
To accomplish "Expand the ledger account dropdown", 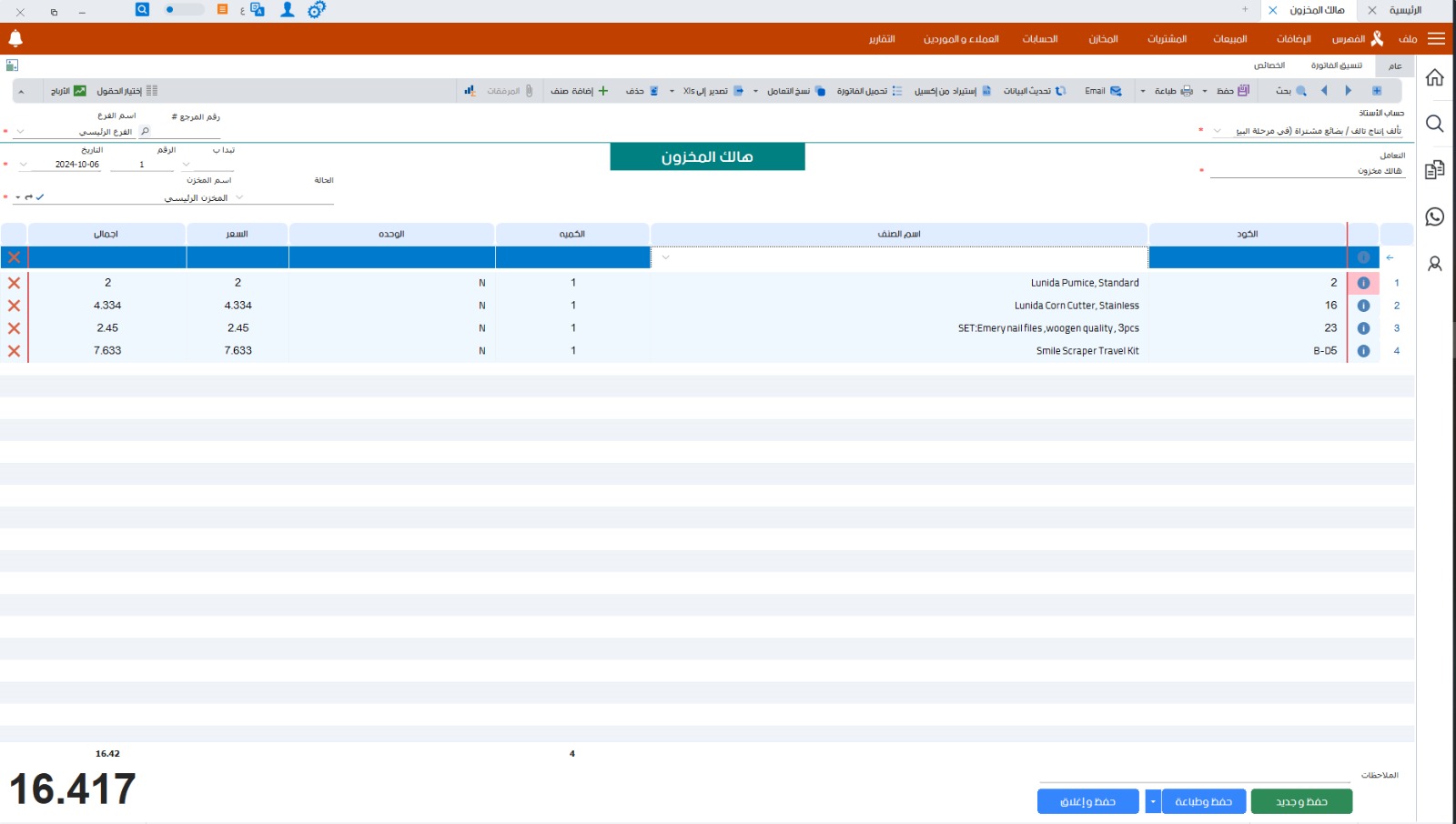I will point(1217,131).
